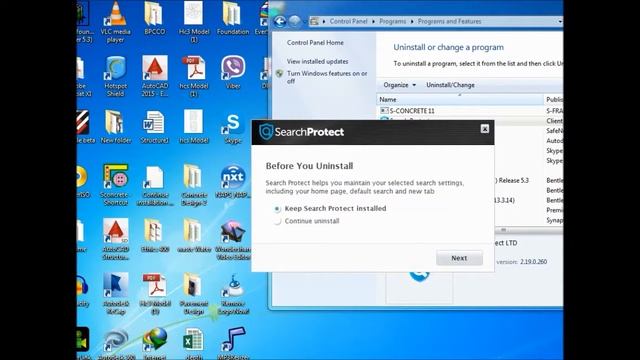
Task: Launch Skype from the desktop shortcut
Action: [x=233, y=127]
